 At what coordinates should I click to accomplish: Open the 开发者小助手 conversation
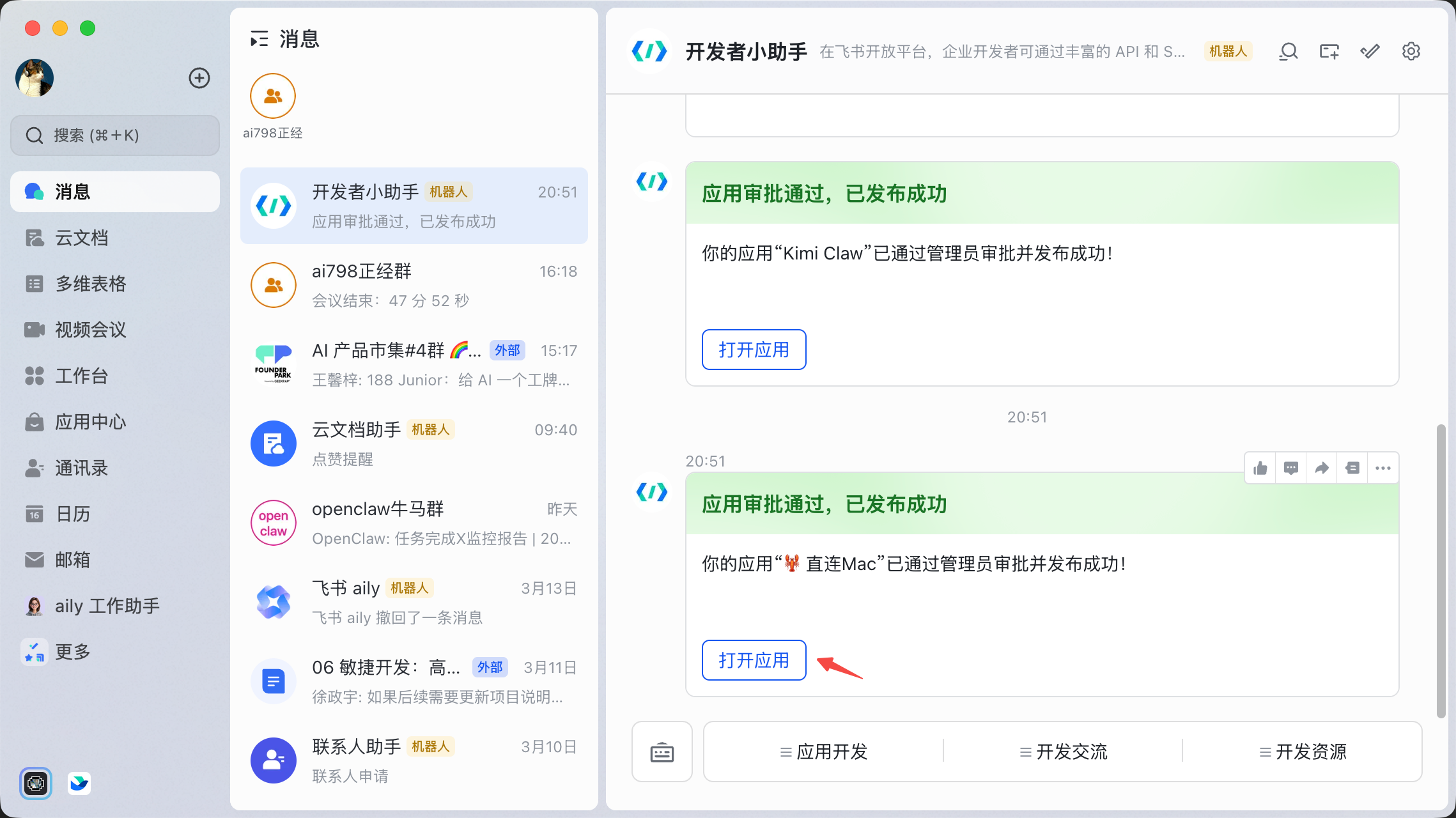(x=414, y=206)
